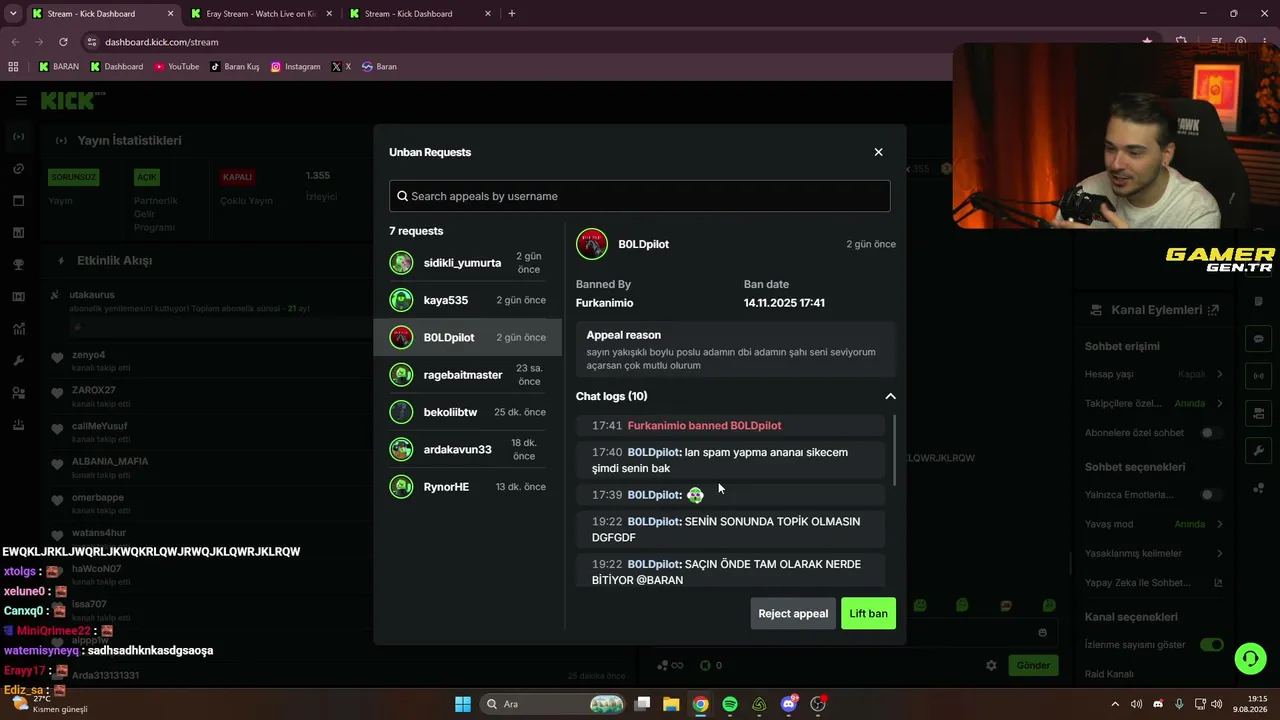Select ardakavun33 unban request

467,450
